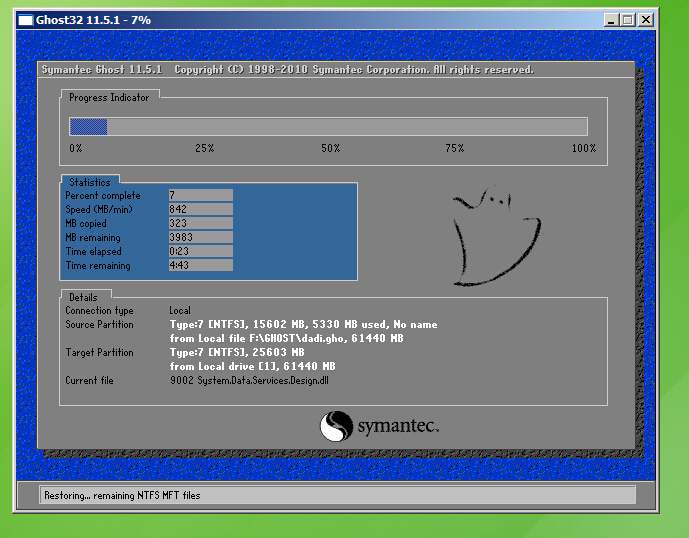Click the Ghost32 window title bar icon

pyautogui.click(x=25, y=20)
